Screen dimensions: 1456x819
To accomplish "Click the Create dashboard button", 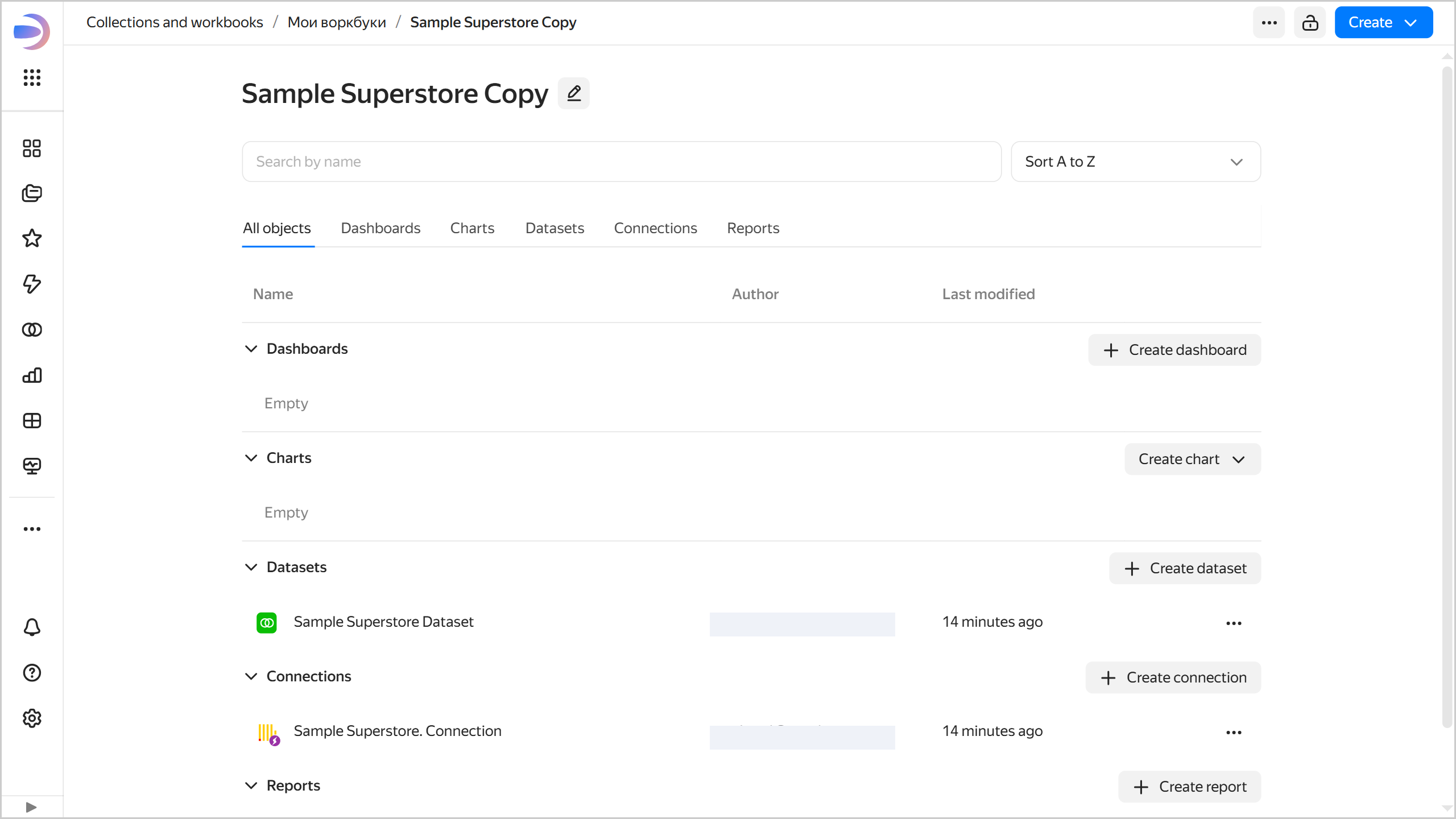I will [x=1174, y=350].
